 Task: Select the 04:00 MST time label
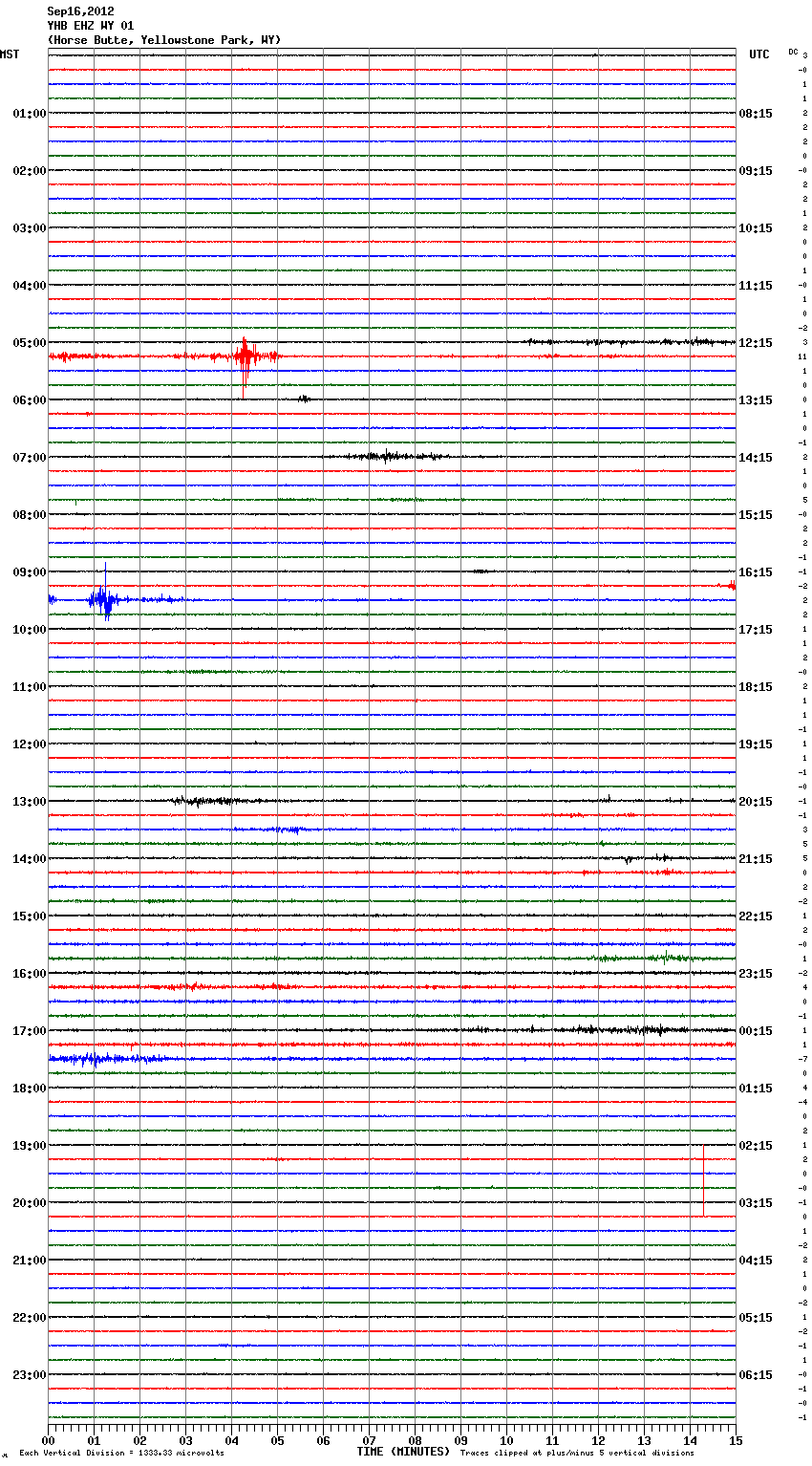pos(30,286)
